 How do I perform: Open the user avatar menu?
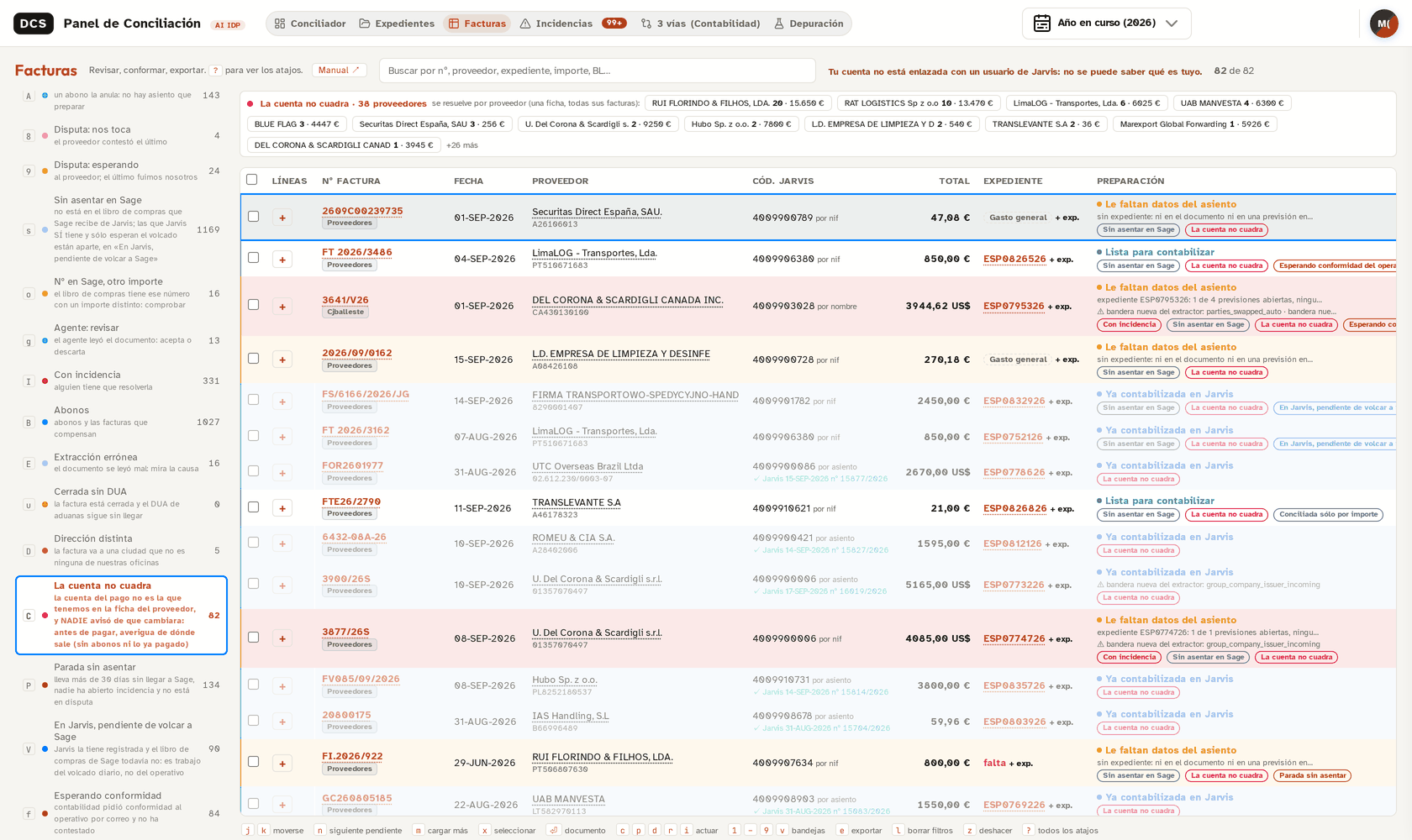click(1383, 24)
